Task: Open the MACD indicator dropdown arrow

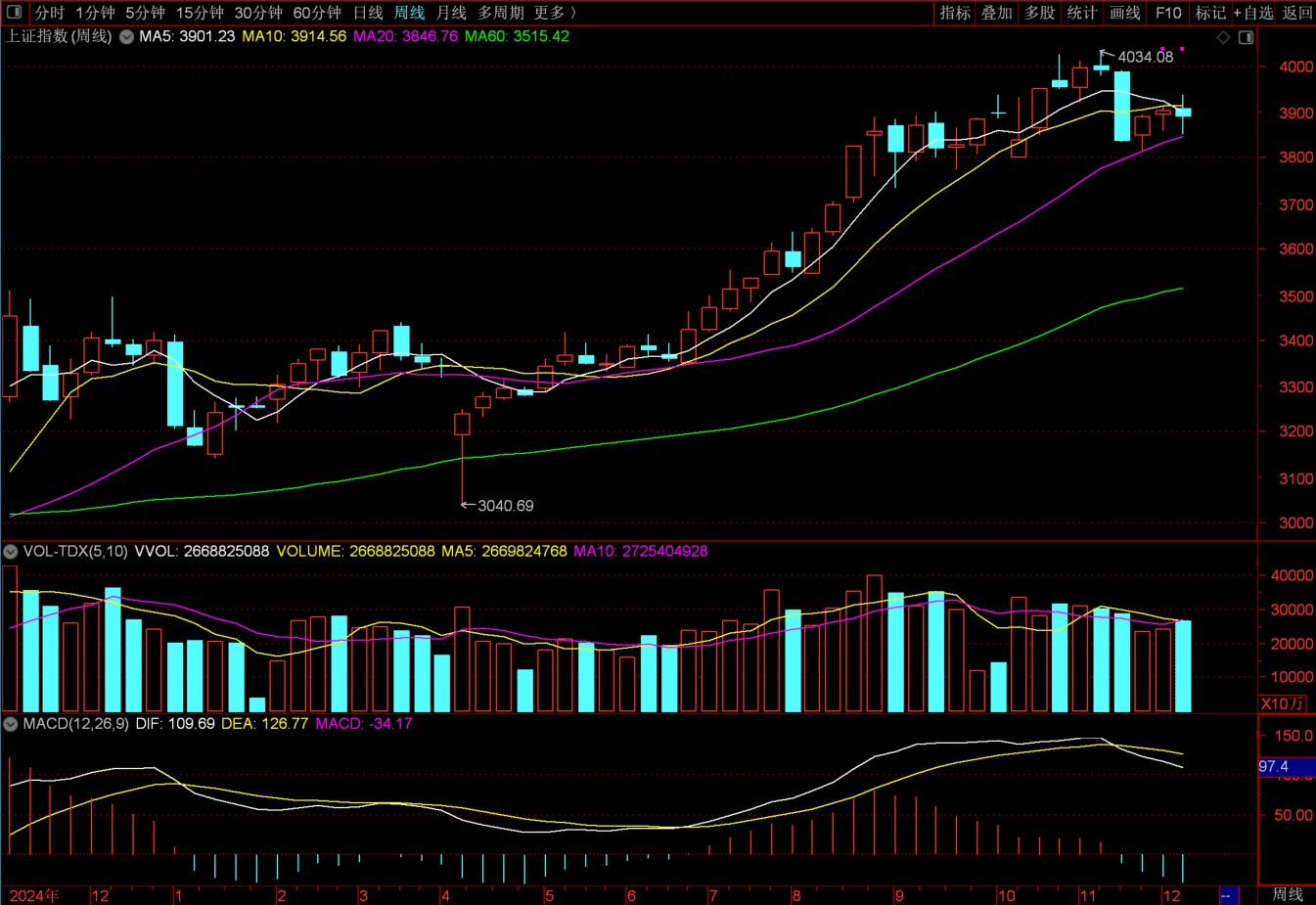Action: click(x=11, y=724)
